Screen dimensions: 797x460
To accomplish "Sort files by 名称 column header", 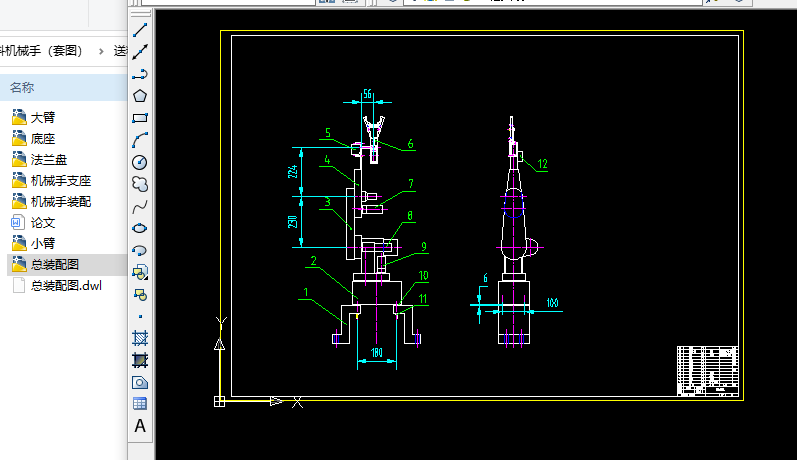I will pos(22,87).
